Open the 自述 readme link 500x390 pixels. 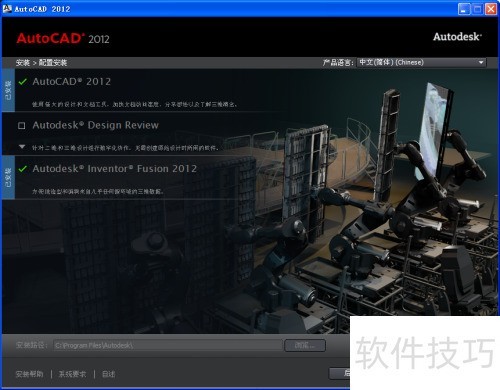109,374
